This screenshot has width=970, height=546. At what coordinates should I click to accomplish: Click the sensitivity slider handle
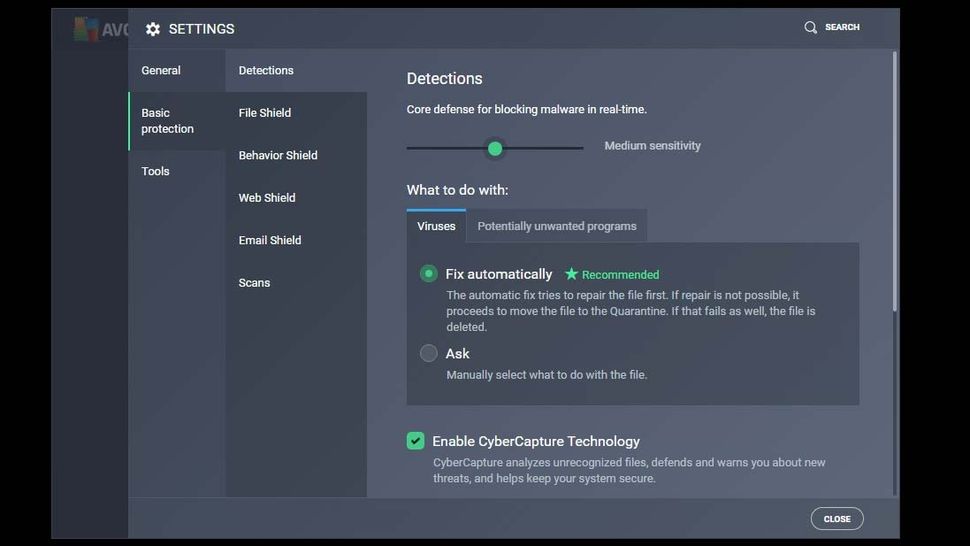(495, 148)
